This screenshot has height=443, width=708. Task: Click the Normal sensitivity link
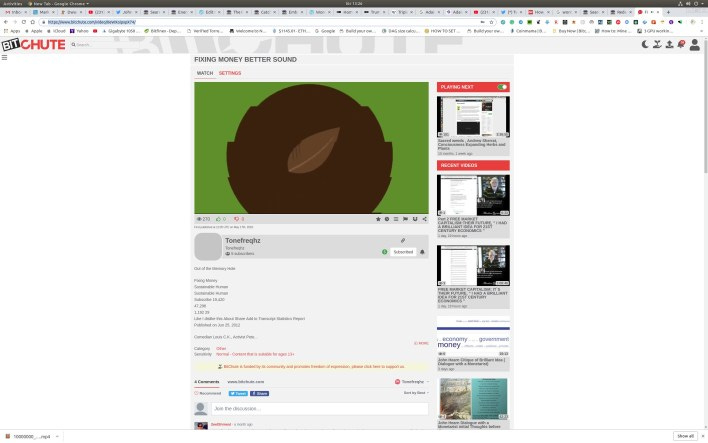click(255, 354)
